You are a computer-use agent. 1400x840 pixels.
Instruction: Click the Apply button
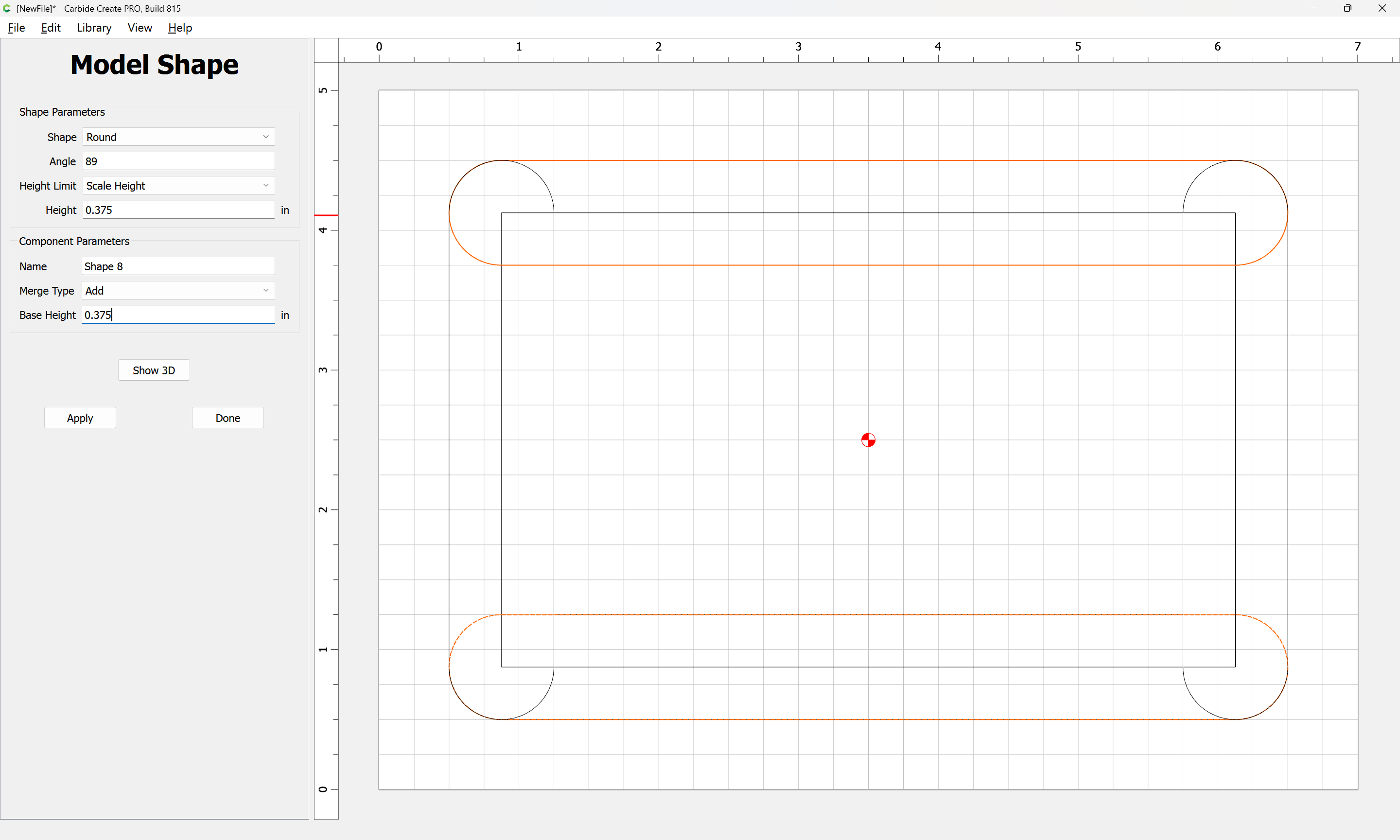tap(80, 418)
